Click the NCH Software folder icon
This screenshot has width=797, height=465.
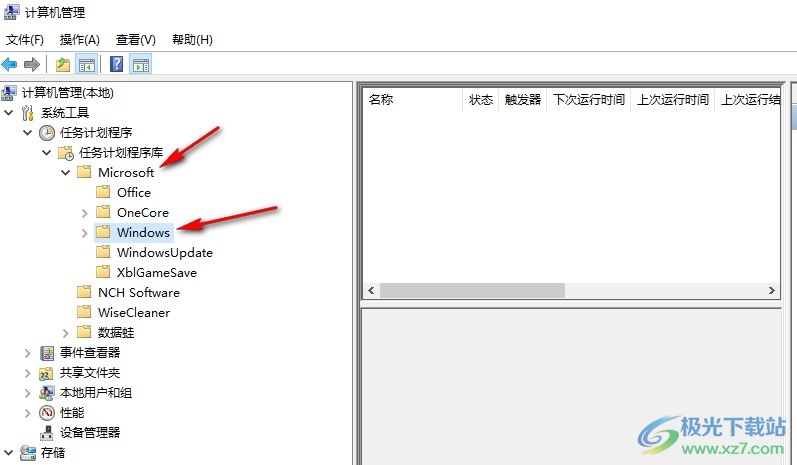[84, 292]
